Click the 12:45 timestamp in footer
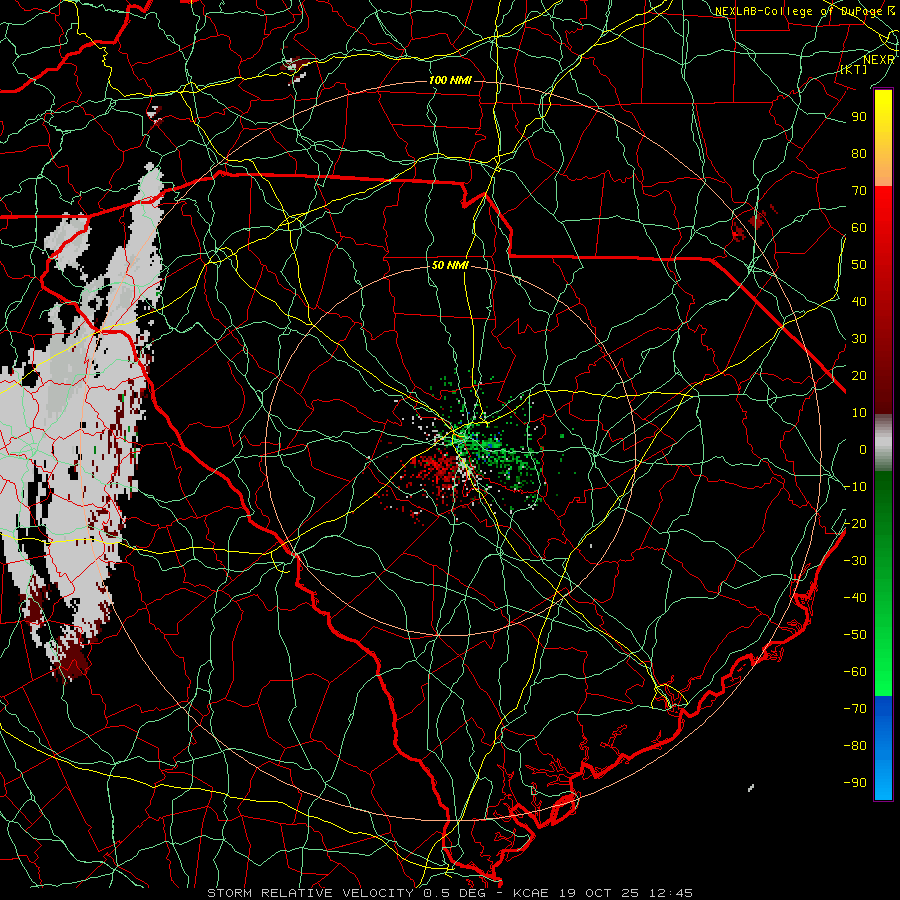Screen dimensions: 900x900 671,893
